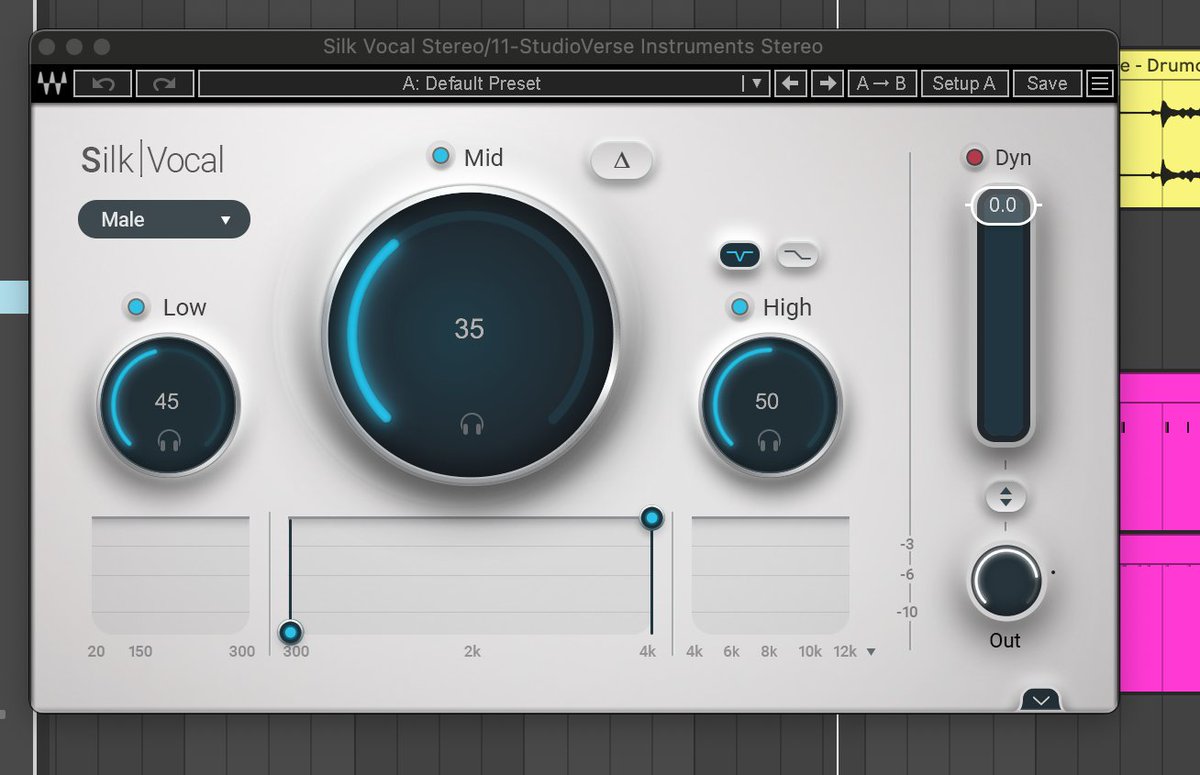The width and height of the screenshot is (1200, 775).
Task: Expand the bottom panel chevron
Action: click(1041, 700)
